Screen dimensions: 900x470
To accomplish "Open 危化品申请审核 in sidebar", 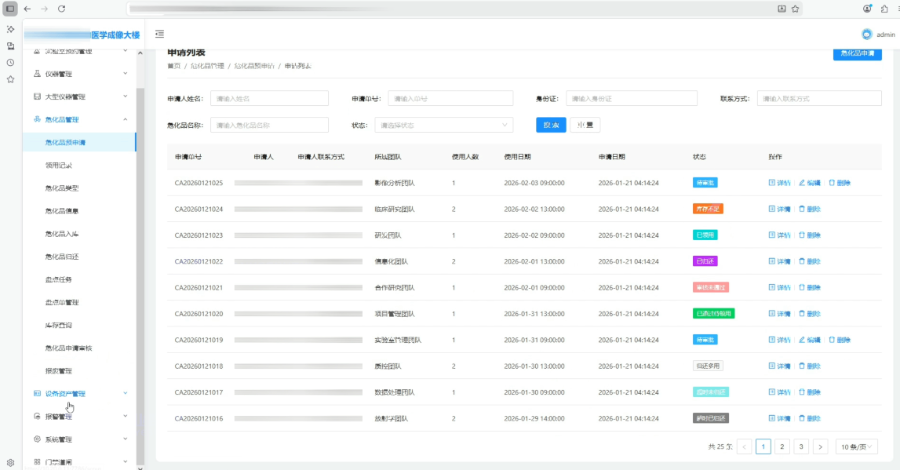I will tap(68, 348).
